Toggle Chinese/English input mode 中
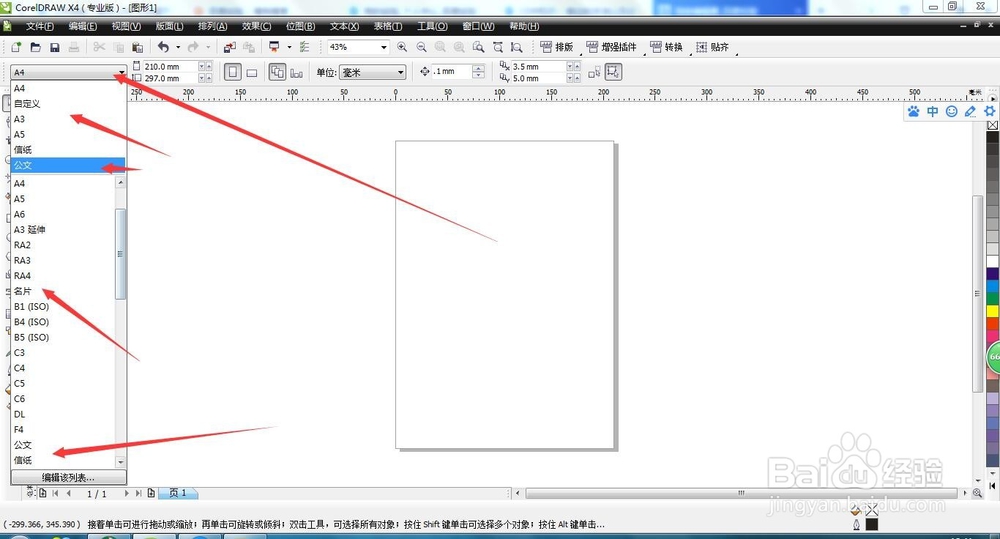This screenshot has height=539, width=1000. [x=932, y=112]
